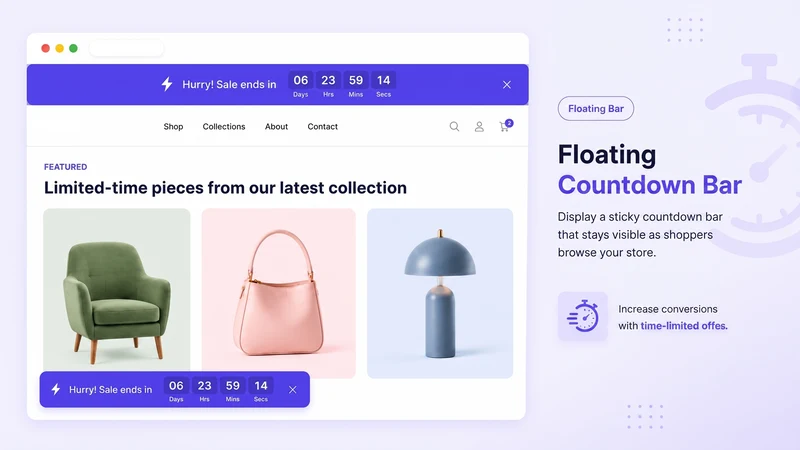
Task: Click the stopwatch conversions icon
Action: [583, 316]
